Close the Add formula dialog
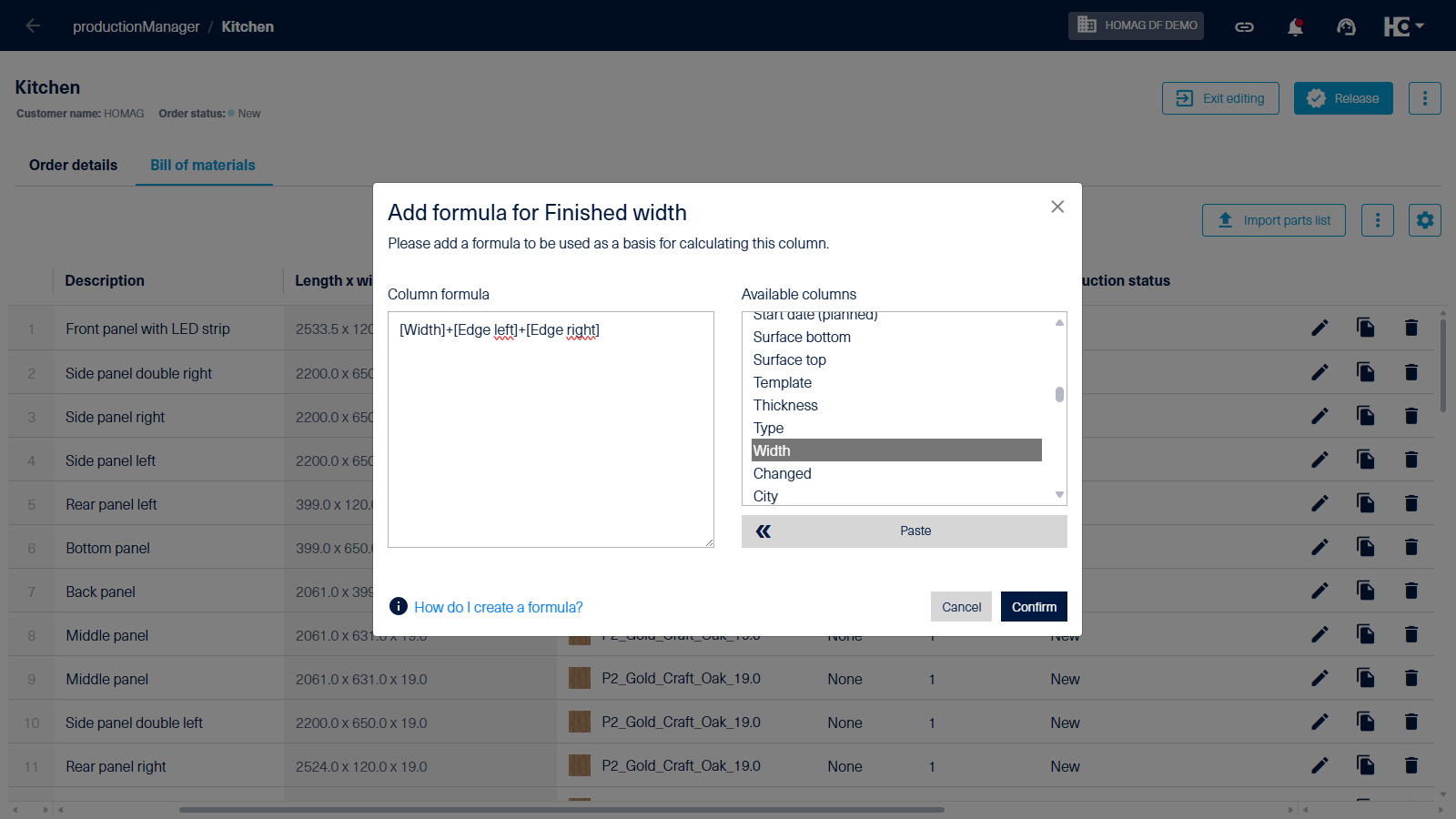 coord(1057,207)
